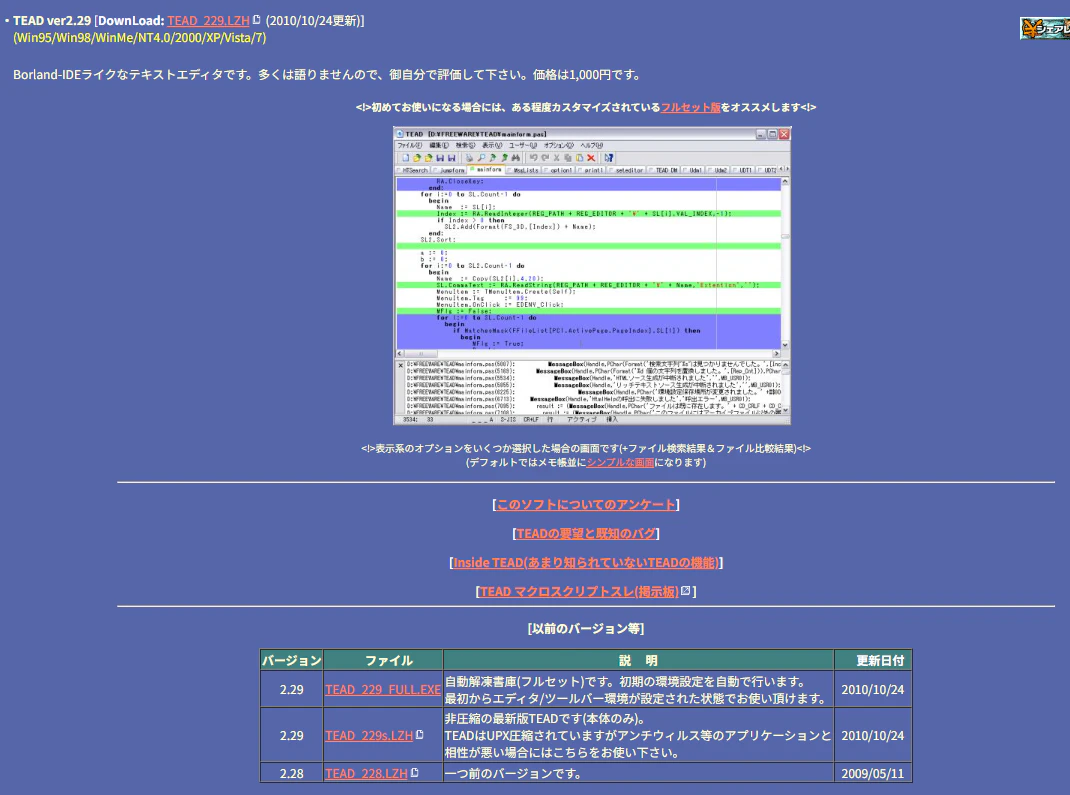This screenshot has width=1070, height=795.
Task: Click external-link icon after 掲示板 link
Action: point(686,591)
